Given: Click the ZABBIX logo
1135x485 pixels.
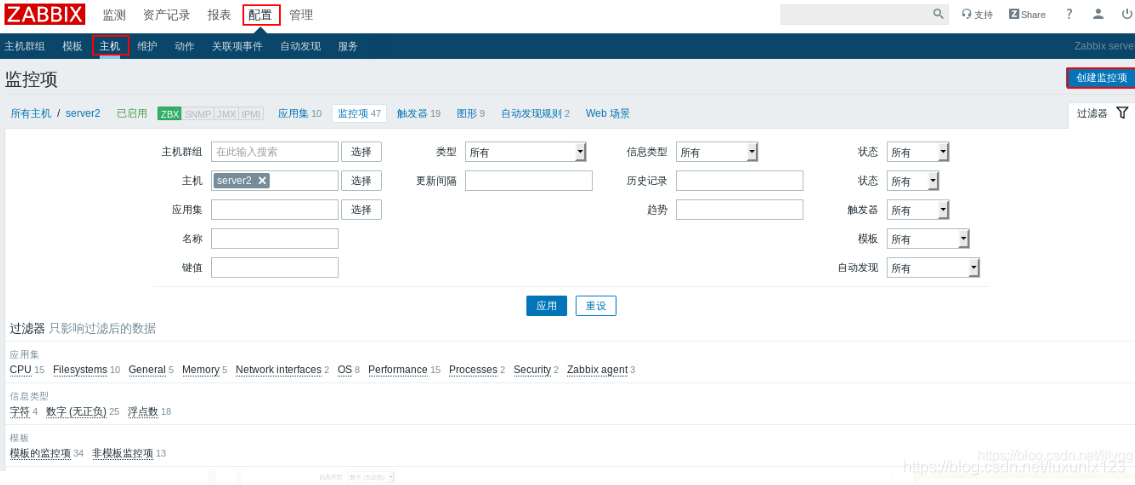Looking at the screenshot, I should 45,14.
